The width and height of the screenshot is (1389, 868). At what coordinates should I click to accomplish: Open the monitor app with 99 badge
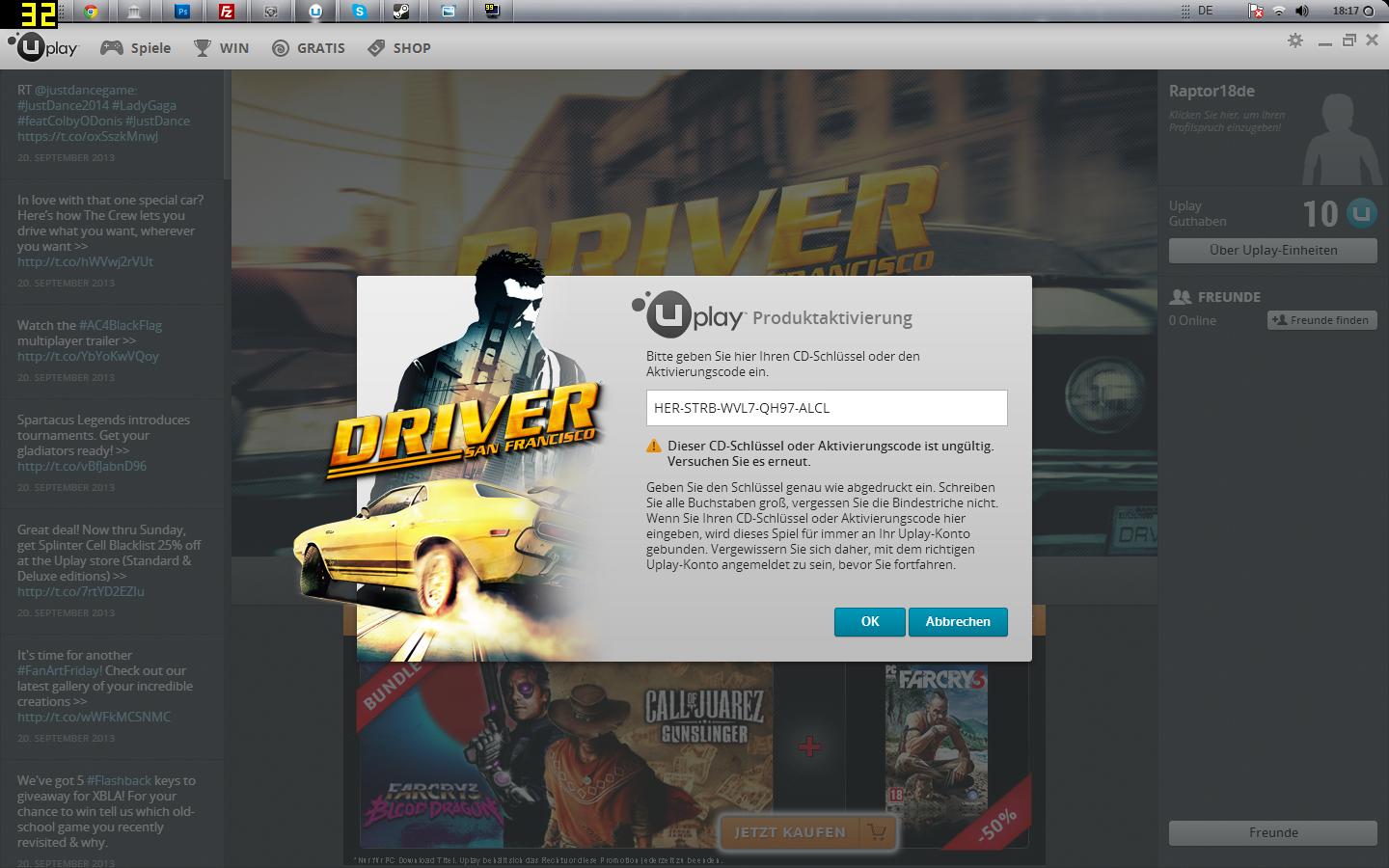pos(492,12)
